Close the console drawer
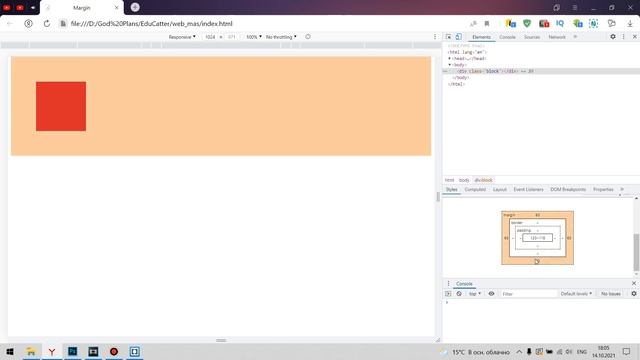 [634, 283]
